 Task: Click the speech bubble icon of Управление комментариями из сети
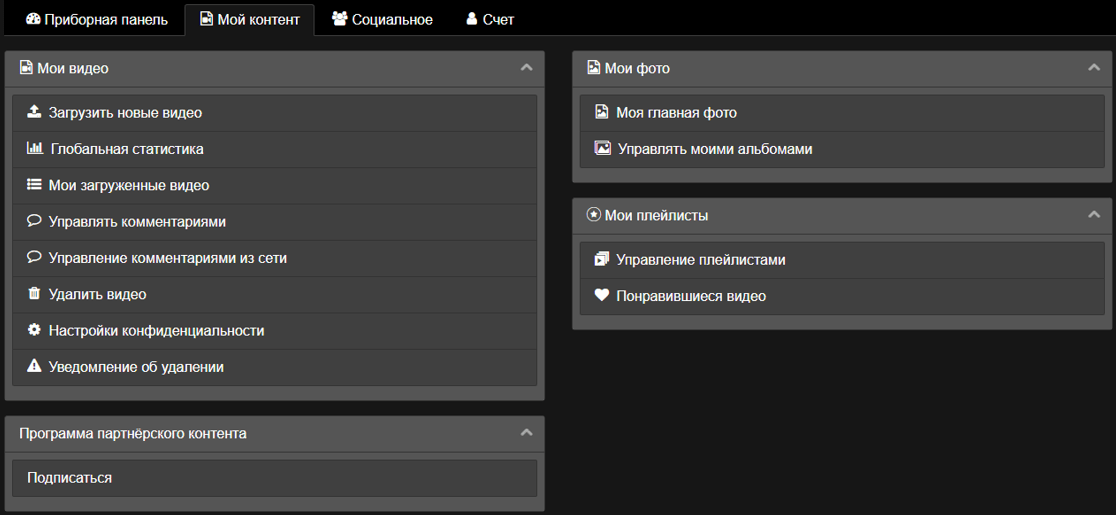coord(33,258)
